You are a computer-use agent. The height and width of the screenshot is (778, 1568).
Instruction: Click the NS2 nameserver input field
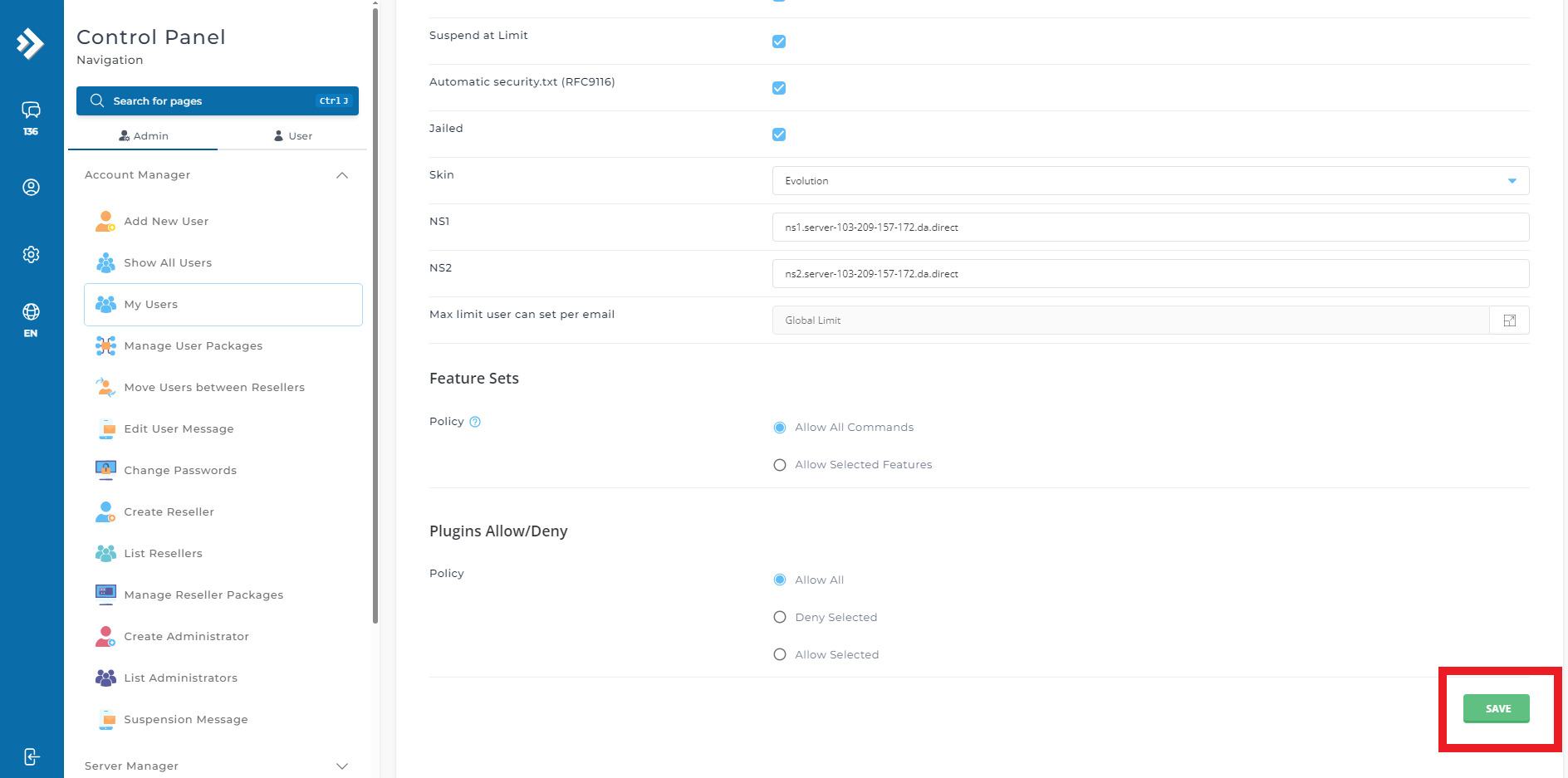(1150, 274)
